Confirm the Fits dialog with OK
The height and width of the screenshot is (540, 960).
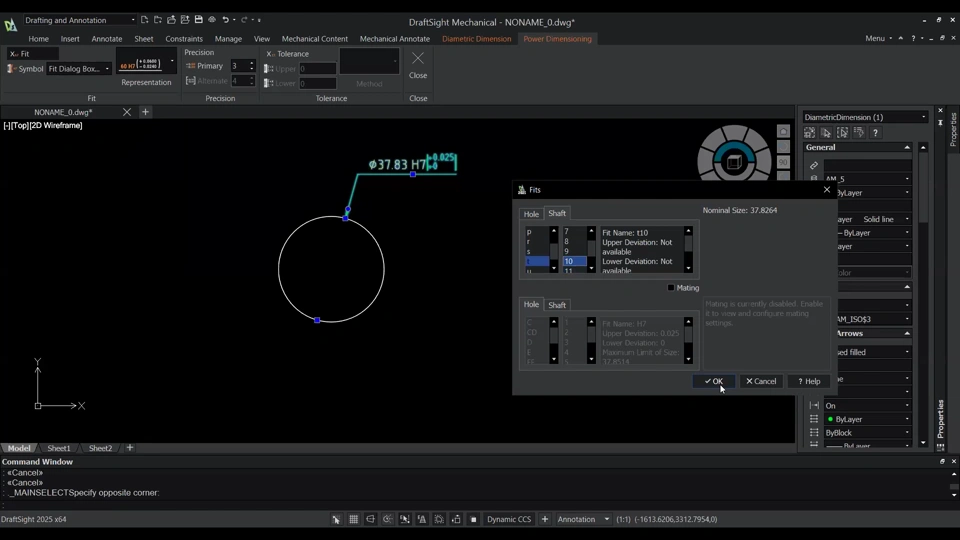[713, 381]
